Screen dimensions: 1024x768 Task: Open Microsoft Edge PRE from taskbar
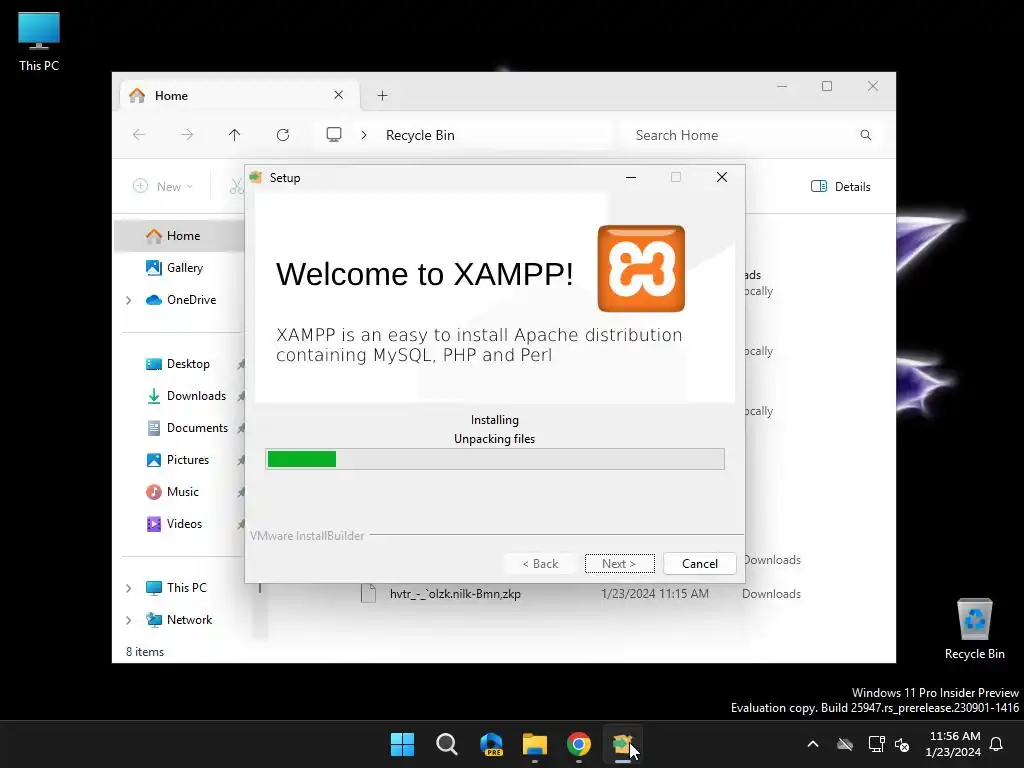click(491, 744)
